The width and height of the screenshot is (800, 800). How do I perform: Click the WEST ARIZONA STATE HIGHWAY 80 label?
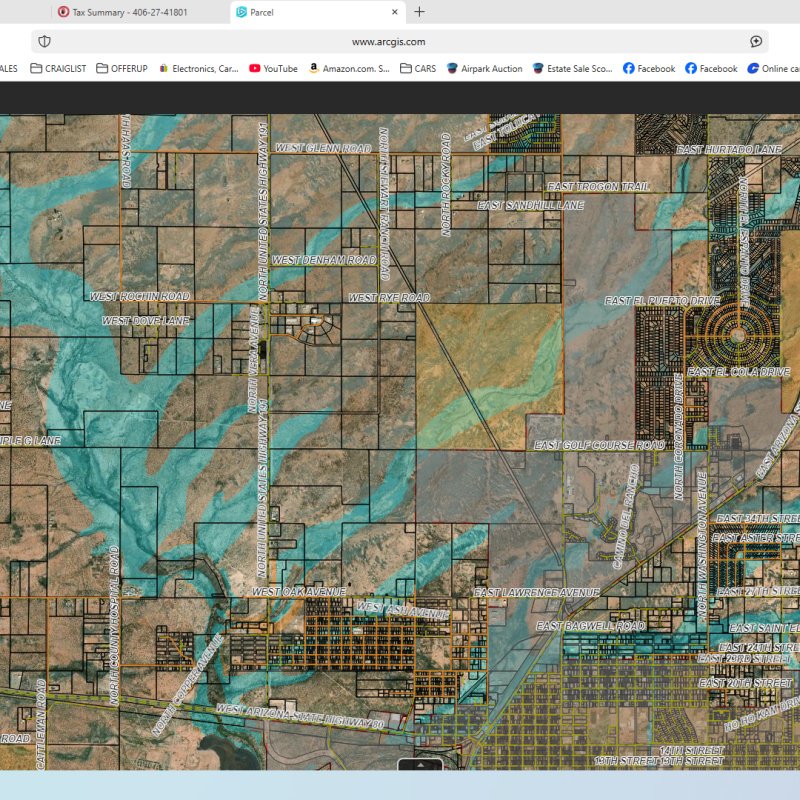300,716
